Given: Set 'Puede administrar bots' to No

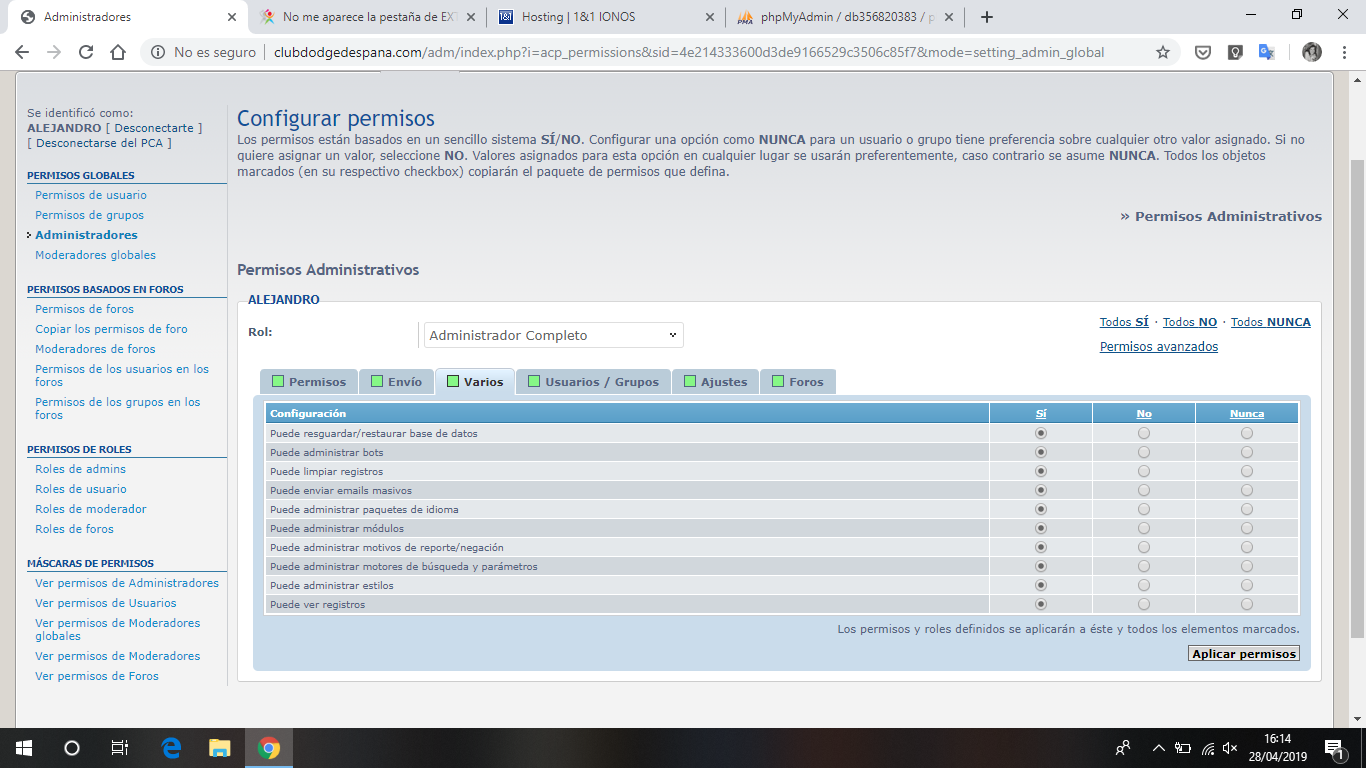Looking at the screenshot, I should click(1144, 452).
